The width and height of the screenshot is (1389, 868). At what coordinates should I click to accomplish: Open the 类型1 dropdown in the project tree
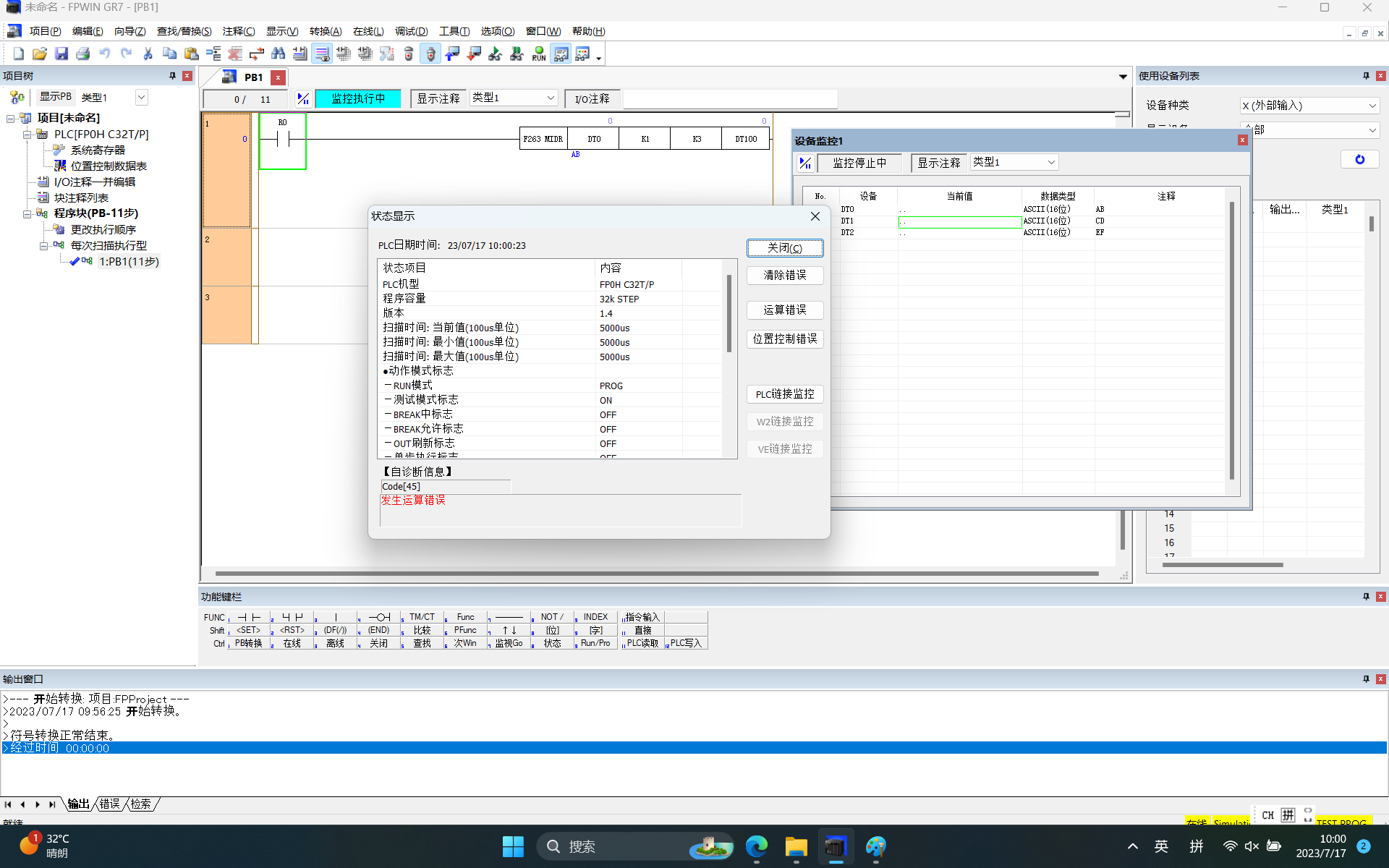pos(141,98)
